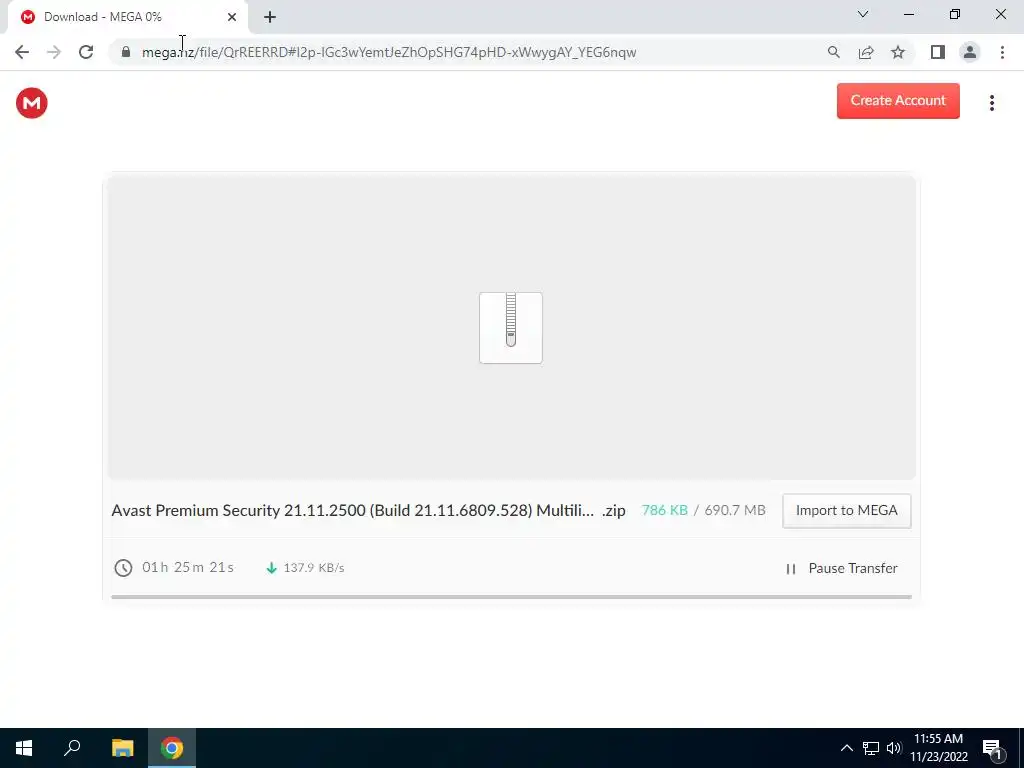Image resolution: width=1024 pixels, height=768 pixels.
Task: Click the 01h 25m 21s remaining time
Action: tap(188, 567)
